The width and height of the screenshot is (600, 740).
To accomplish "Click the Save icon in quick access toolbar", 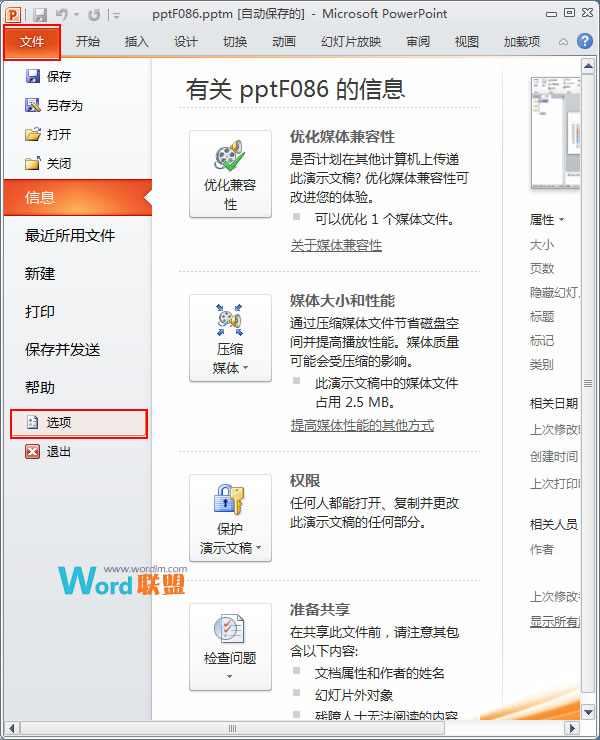I will (40, 15).
